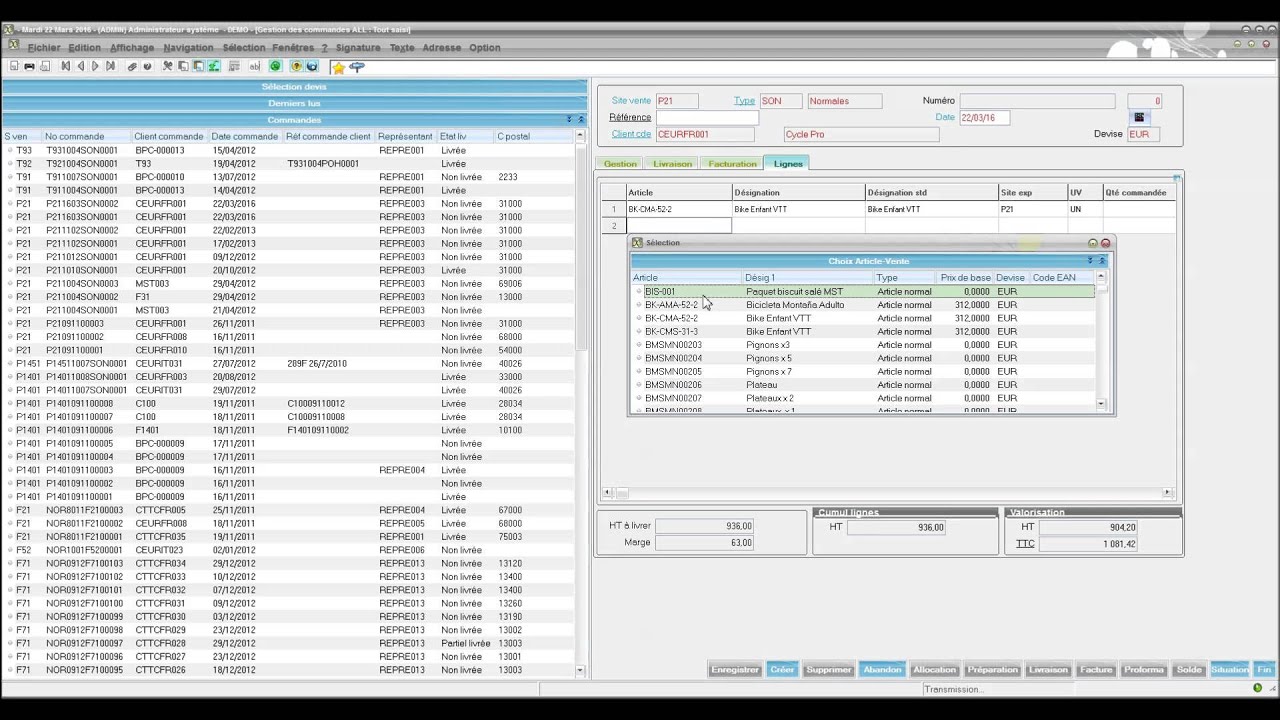Image resolution: width=1280 pixels, height=720 pixels.
Task: Select order P14511007SON0001 in commandes list
Action: [x=289, y=364]
